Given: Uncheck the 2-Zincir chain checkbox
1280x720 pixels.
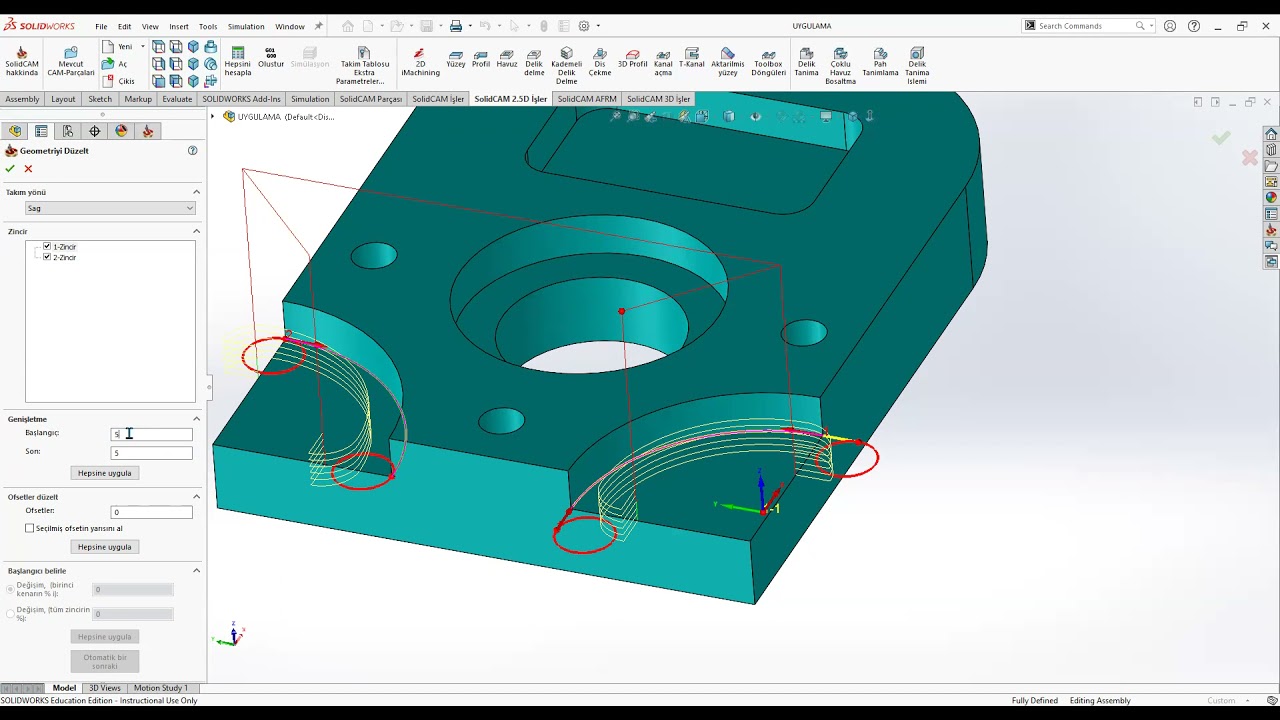Looking at the screenshot, I should pos(47,257).
